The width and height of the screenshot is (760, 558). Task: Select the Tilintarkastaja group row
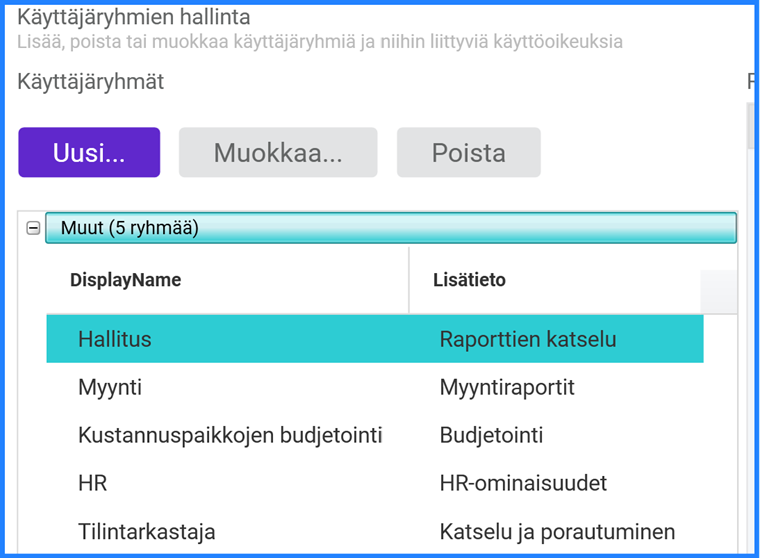point(146,531)
